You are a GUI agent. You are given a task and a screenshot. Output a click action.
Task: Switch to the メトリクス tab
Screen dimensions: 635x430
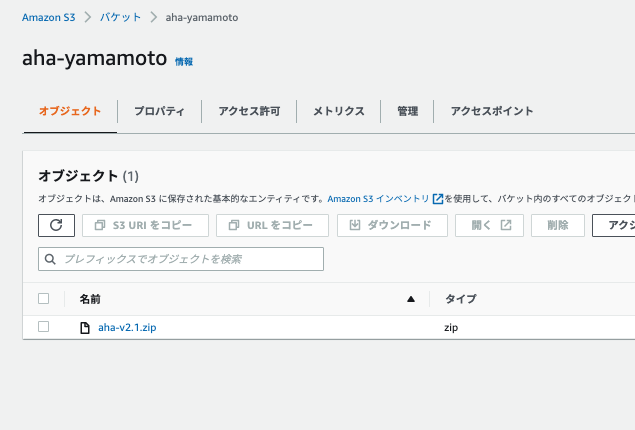[339, 111]
